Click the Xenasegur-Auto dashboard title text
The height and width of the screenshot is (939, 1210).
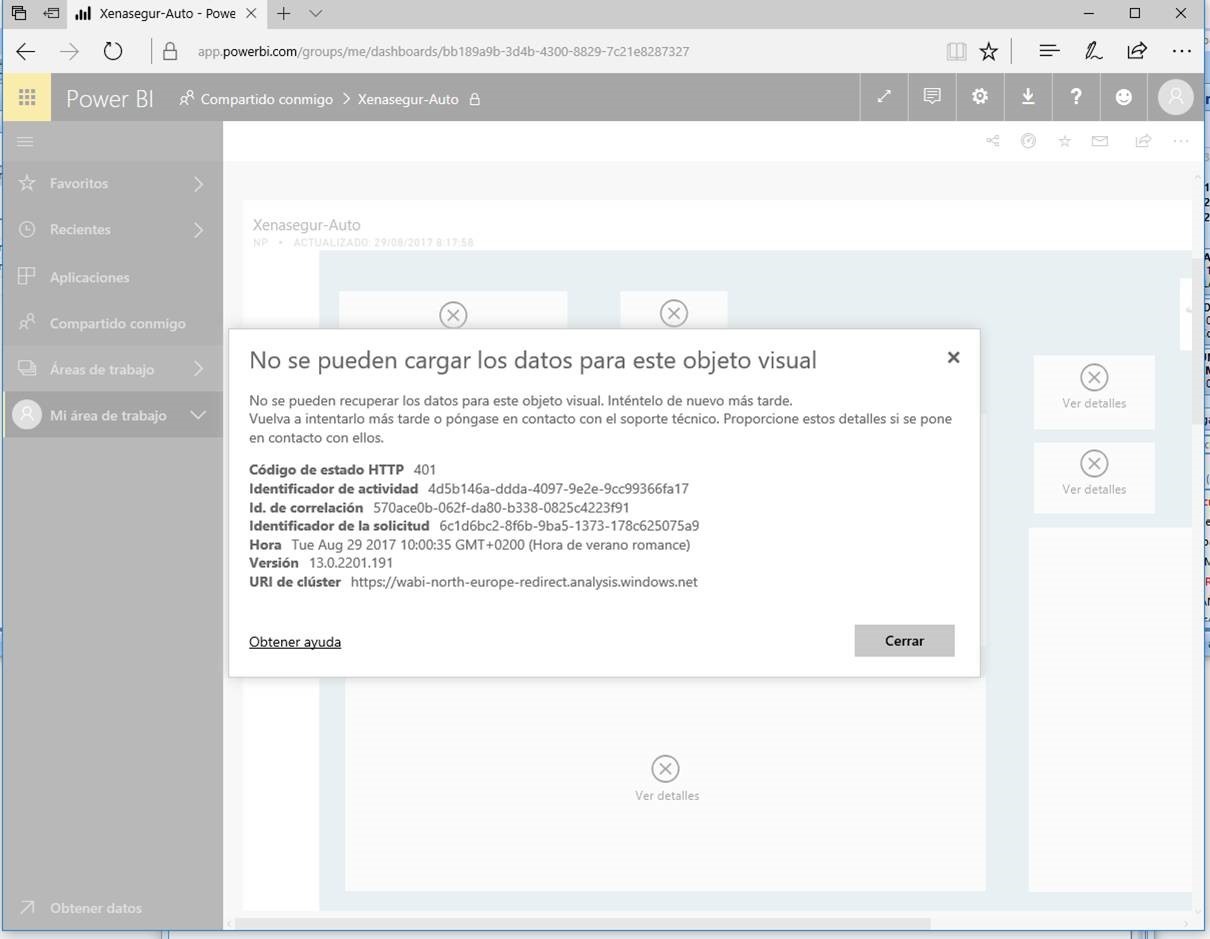click(x=306, y=225)
